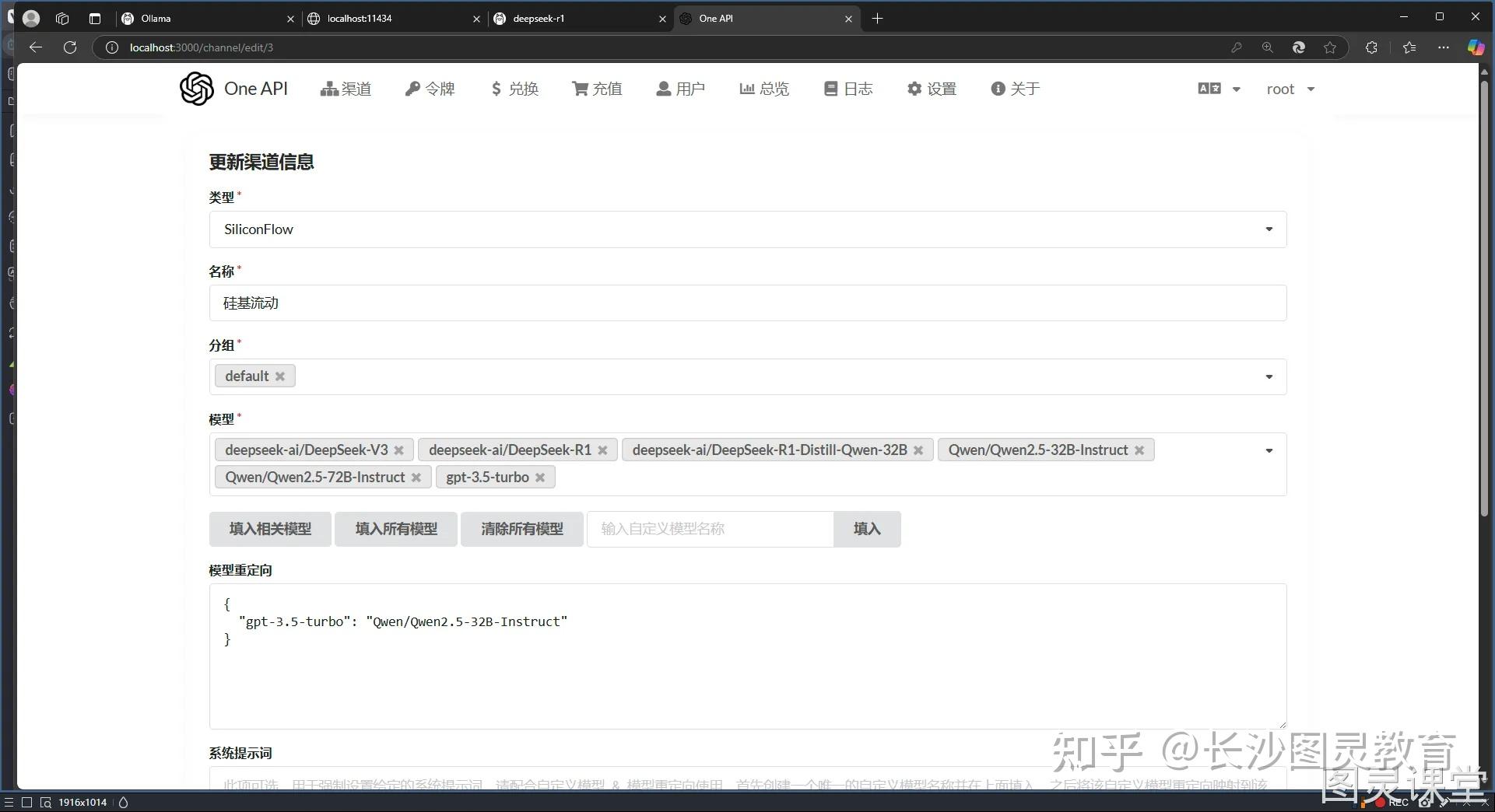Click the 清除所有模型 button
This screenshot has width=1495, height=812.
(521, 529)
